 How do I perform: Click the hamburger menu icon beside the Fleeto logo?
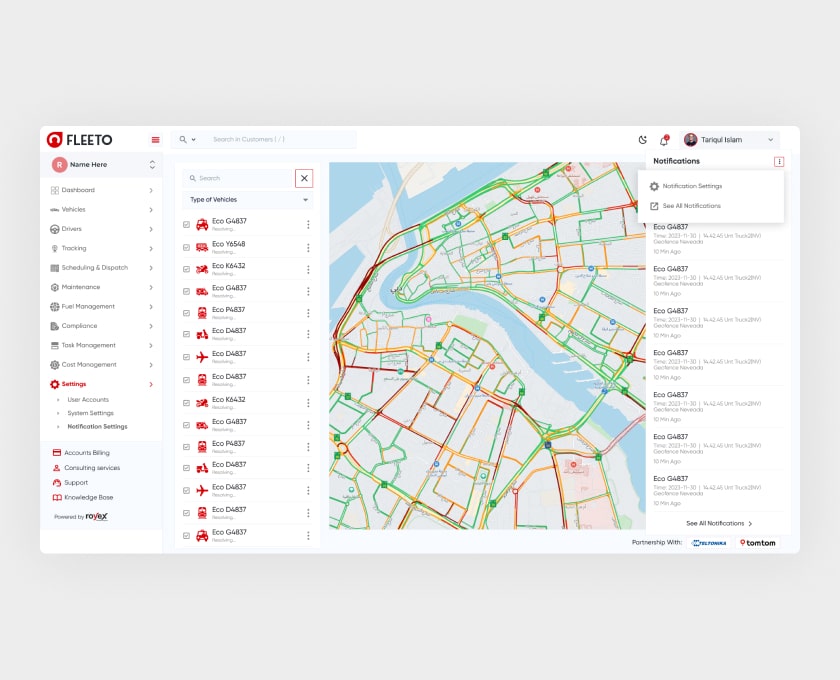click(155, 140)
